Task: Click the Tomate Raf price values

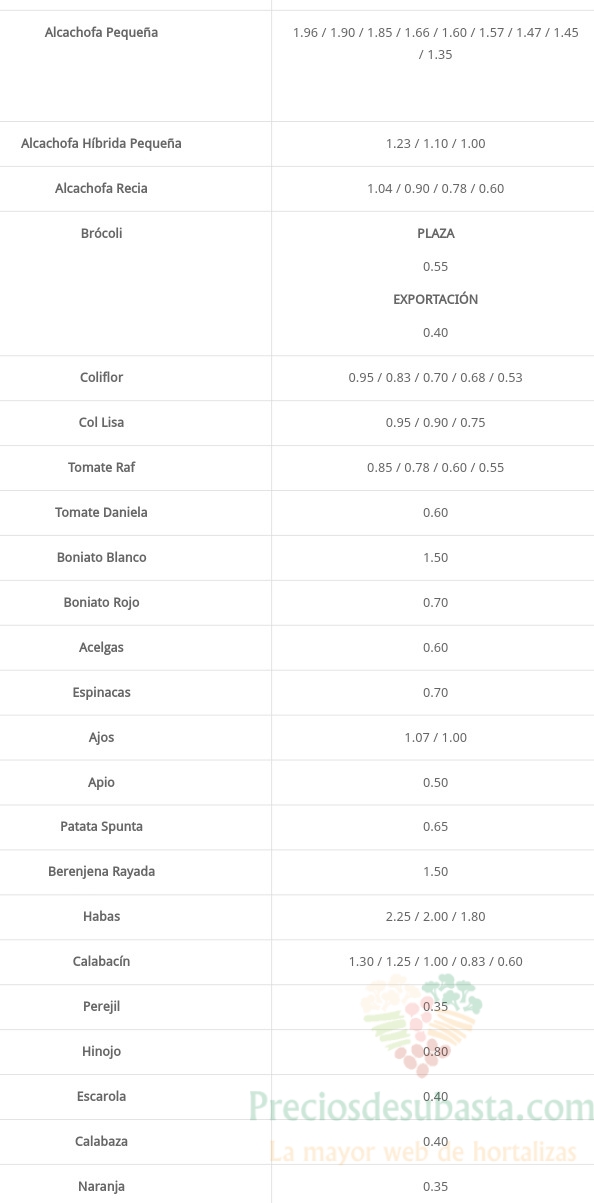Action: click(436, 467)
